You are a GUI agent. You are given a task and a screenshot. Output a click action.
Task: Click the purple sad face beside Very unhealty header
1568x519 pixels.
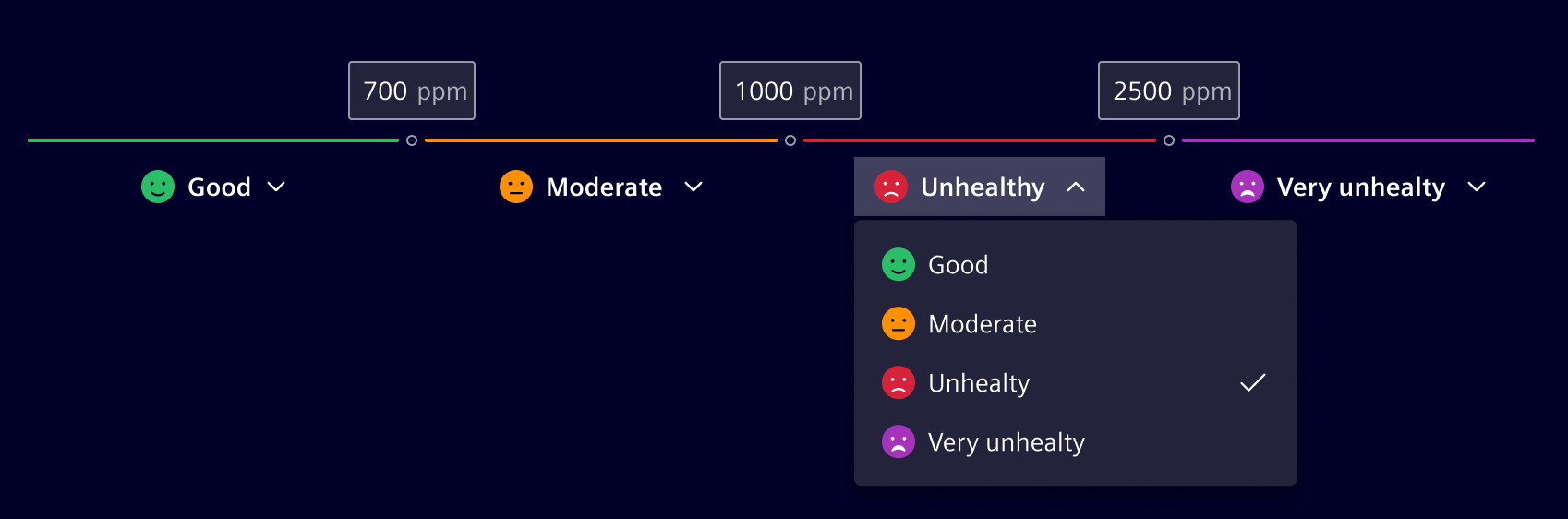point(1248,187)
